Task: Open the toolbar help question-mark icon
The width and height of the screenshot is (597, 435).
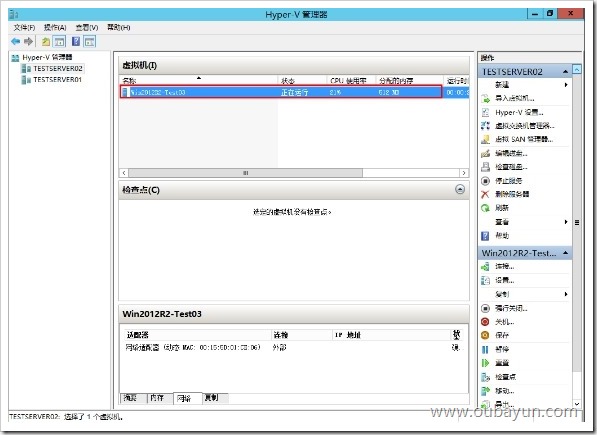Action: tap(76, 41)
